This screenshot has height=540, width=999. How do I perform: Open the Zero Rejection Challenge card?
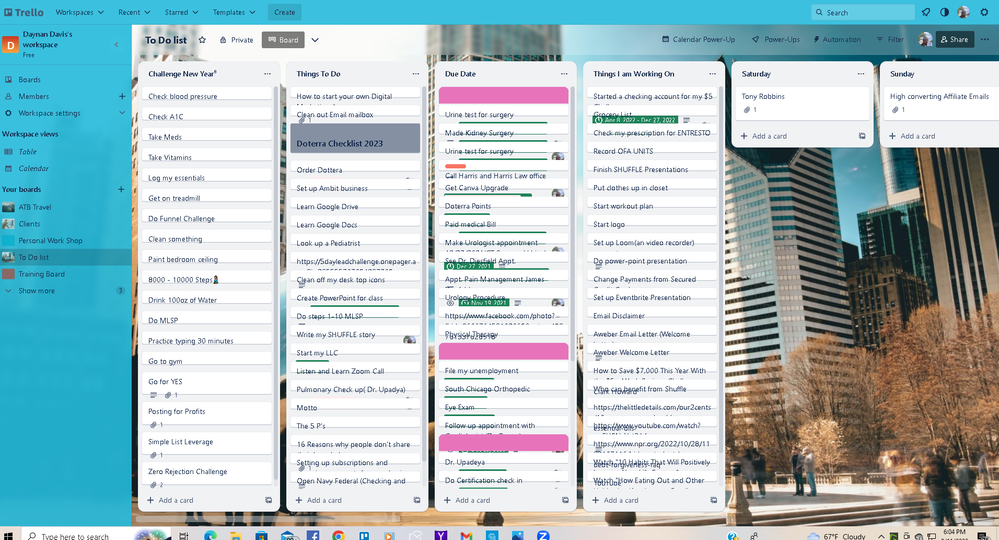(206, 477)
